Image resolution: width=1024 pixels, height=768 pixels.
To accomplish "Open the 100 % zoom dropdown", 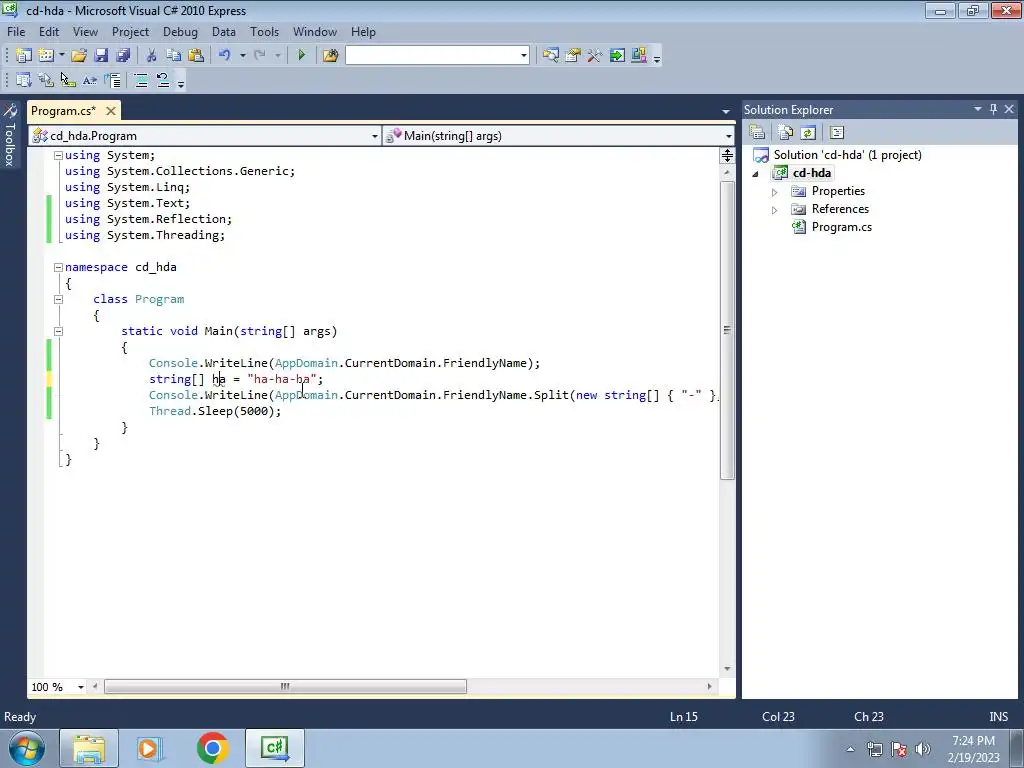I will point(80,687).
